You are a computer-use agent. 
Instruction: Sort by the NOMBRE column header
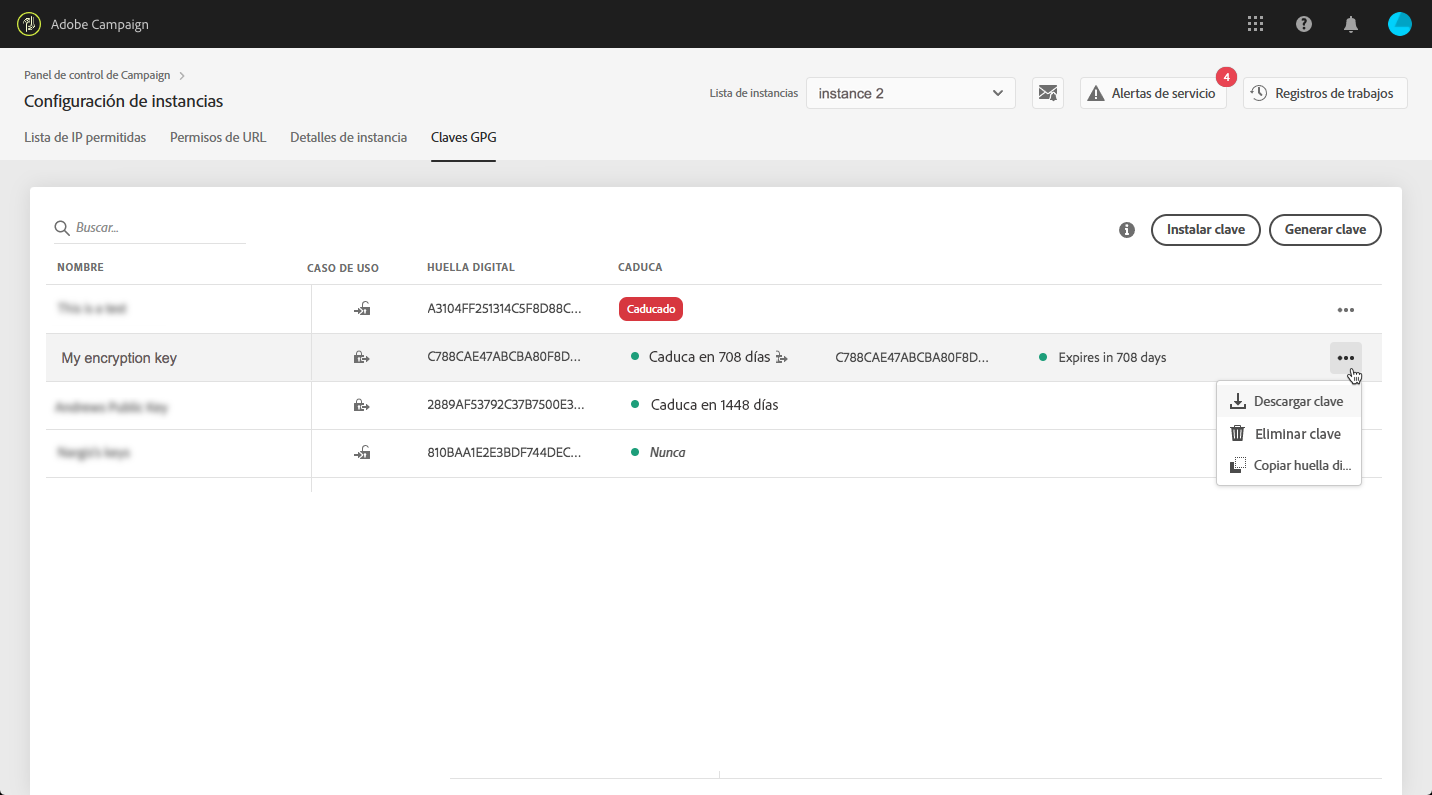point(80,267)
